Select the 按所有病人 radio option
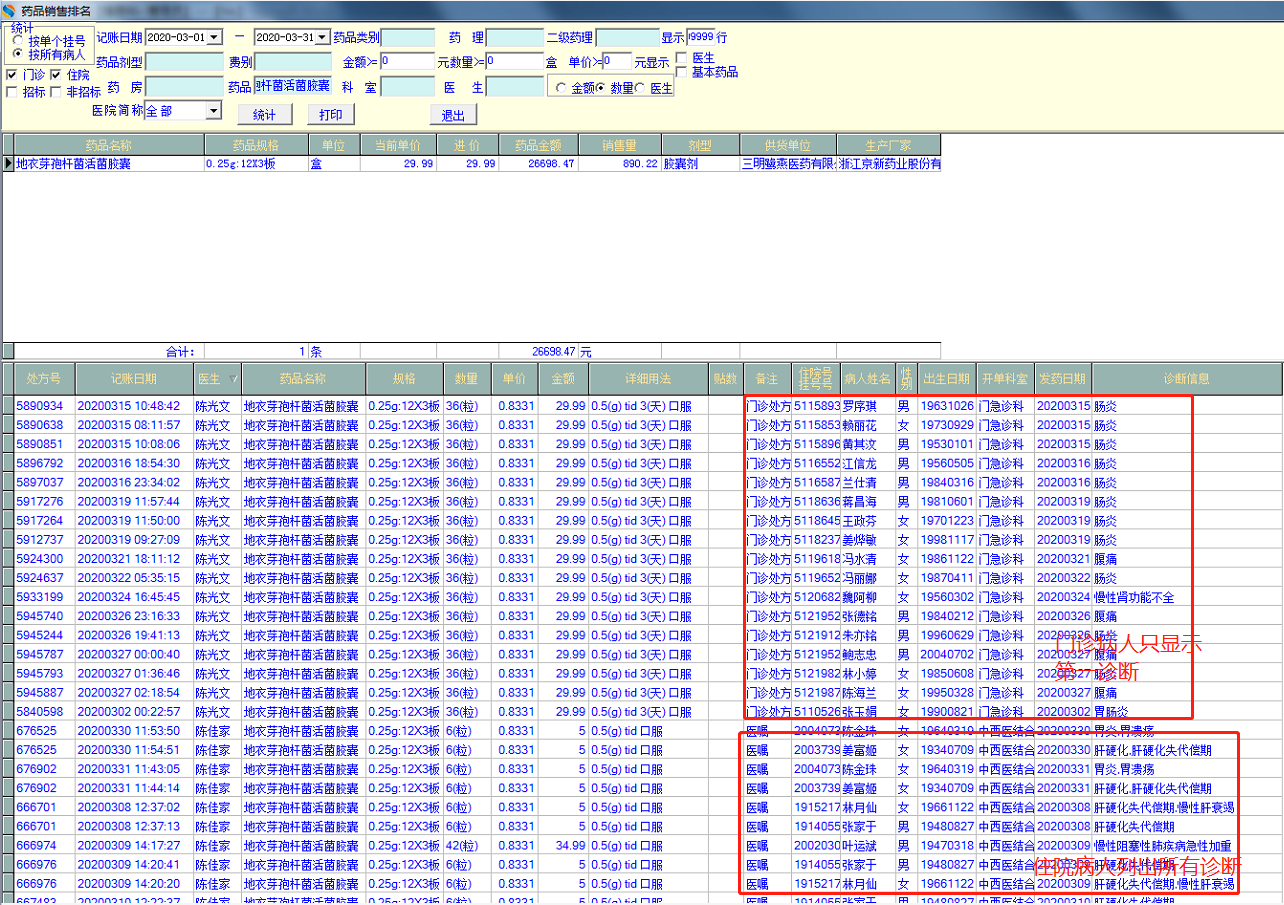This screenshot has height=905, width=1284. click(x=18, y=54)
